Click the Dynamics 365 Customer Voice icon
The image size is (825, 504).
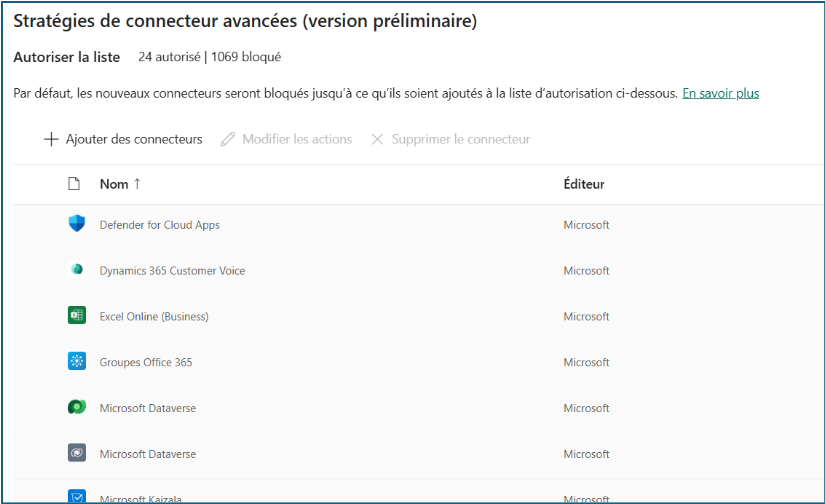tap(76, 270)
